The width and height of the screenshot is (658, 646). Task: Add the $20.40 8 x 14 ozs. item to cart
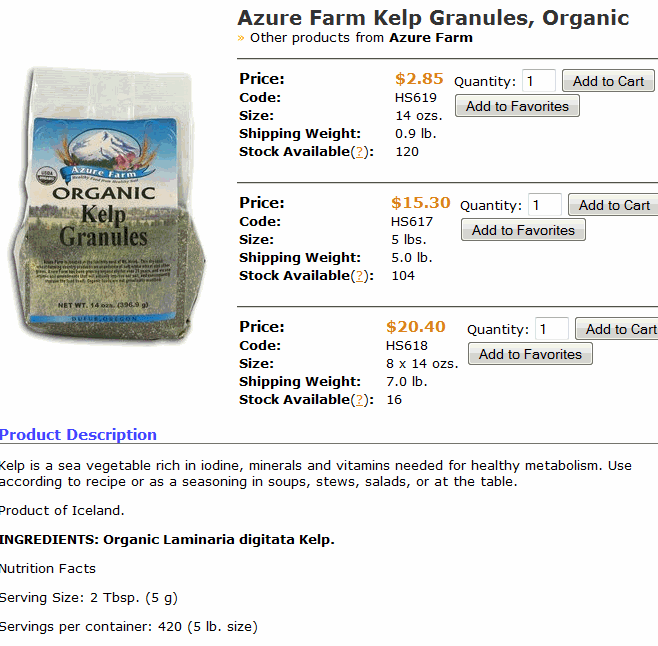pyautogui.click(x=620, y=330)
